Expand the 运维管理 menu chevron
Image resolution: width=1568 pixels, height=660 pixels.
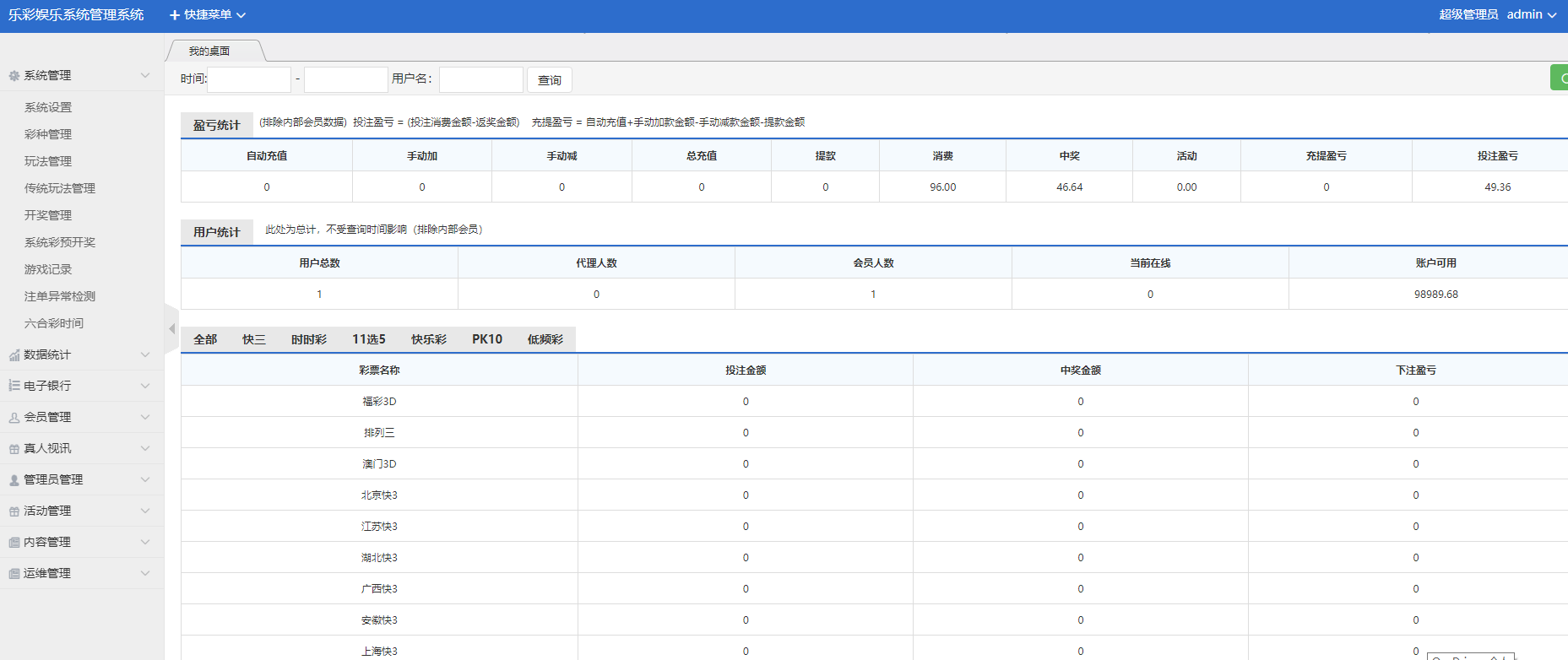145,574
